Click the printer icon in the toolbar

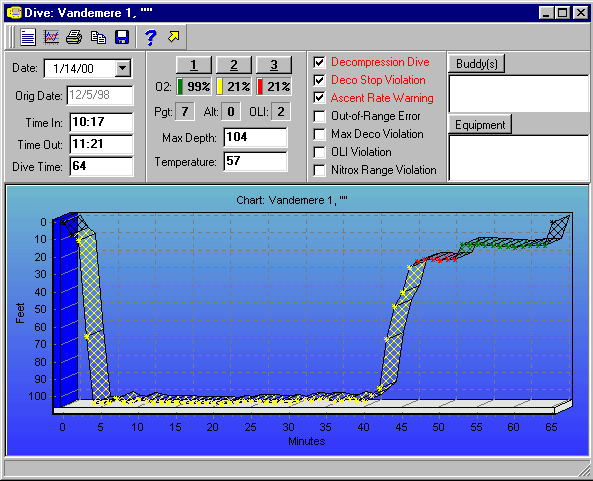click(74, 37)
